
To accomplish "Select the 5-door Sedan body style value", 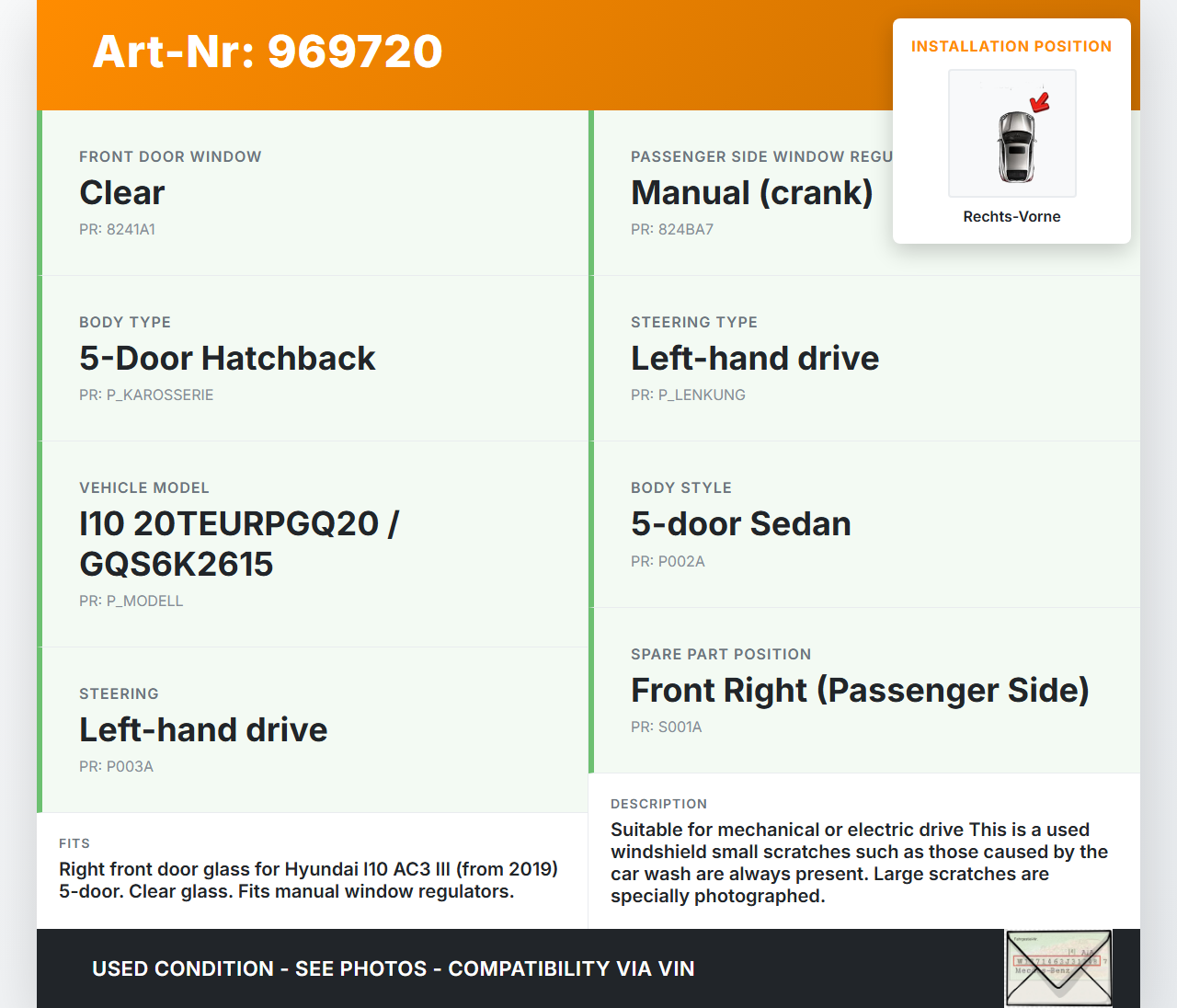I will pyautogui.click(x=741, y=523).
